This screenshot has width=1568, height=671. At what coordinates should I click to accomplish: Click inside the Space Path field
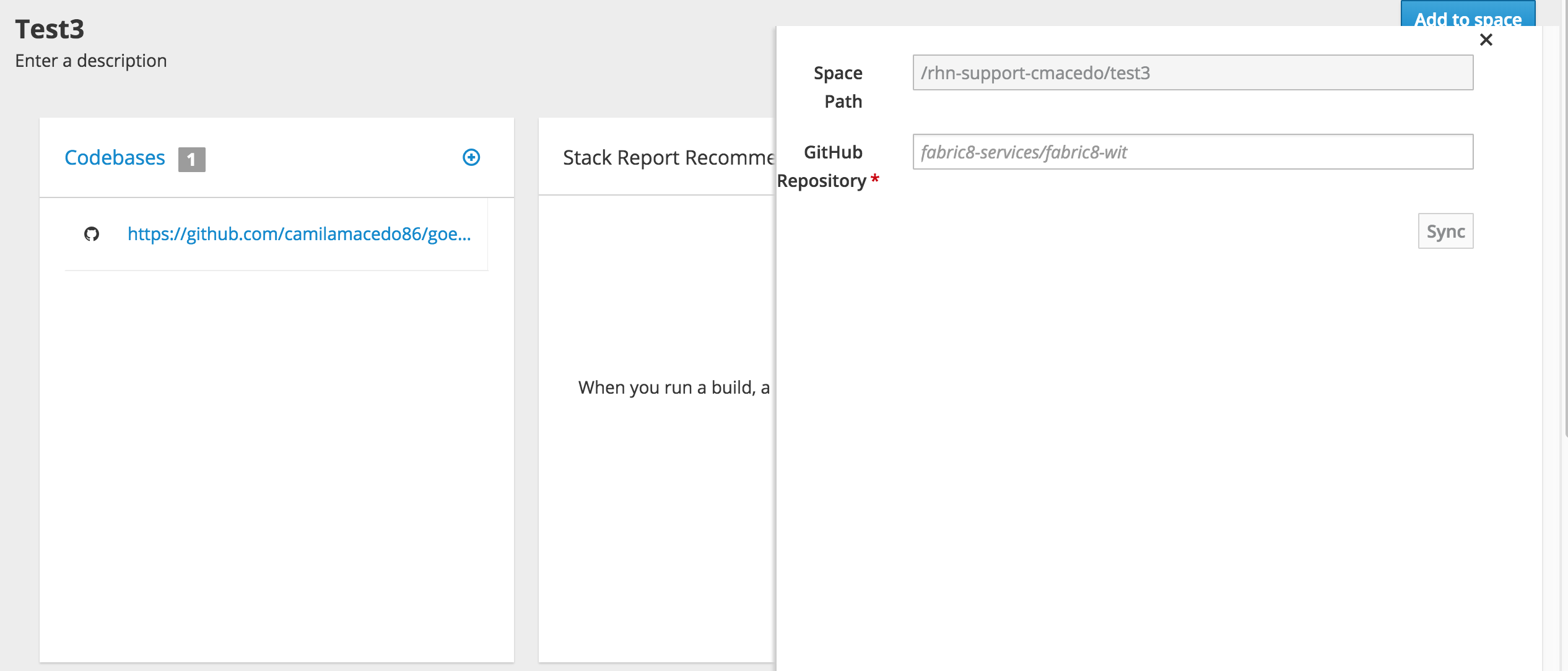tap(1191, 72)
